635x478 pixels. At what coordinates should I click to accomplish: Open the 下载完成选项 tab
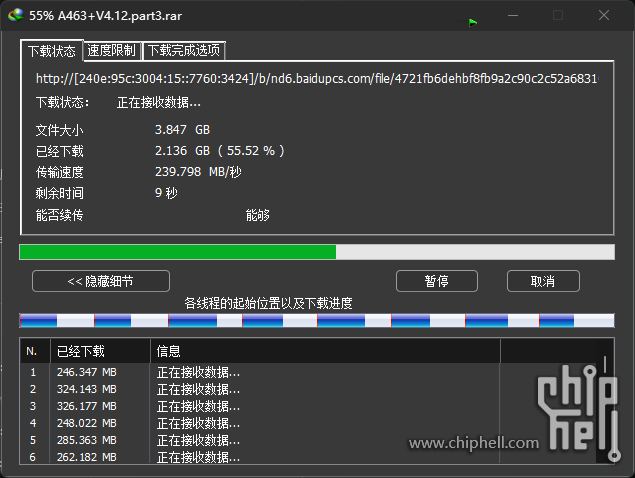(x=184, y=51)
